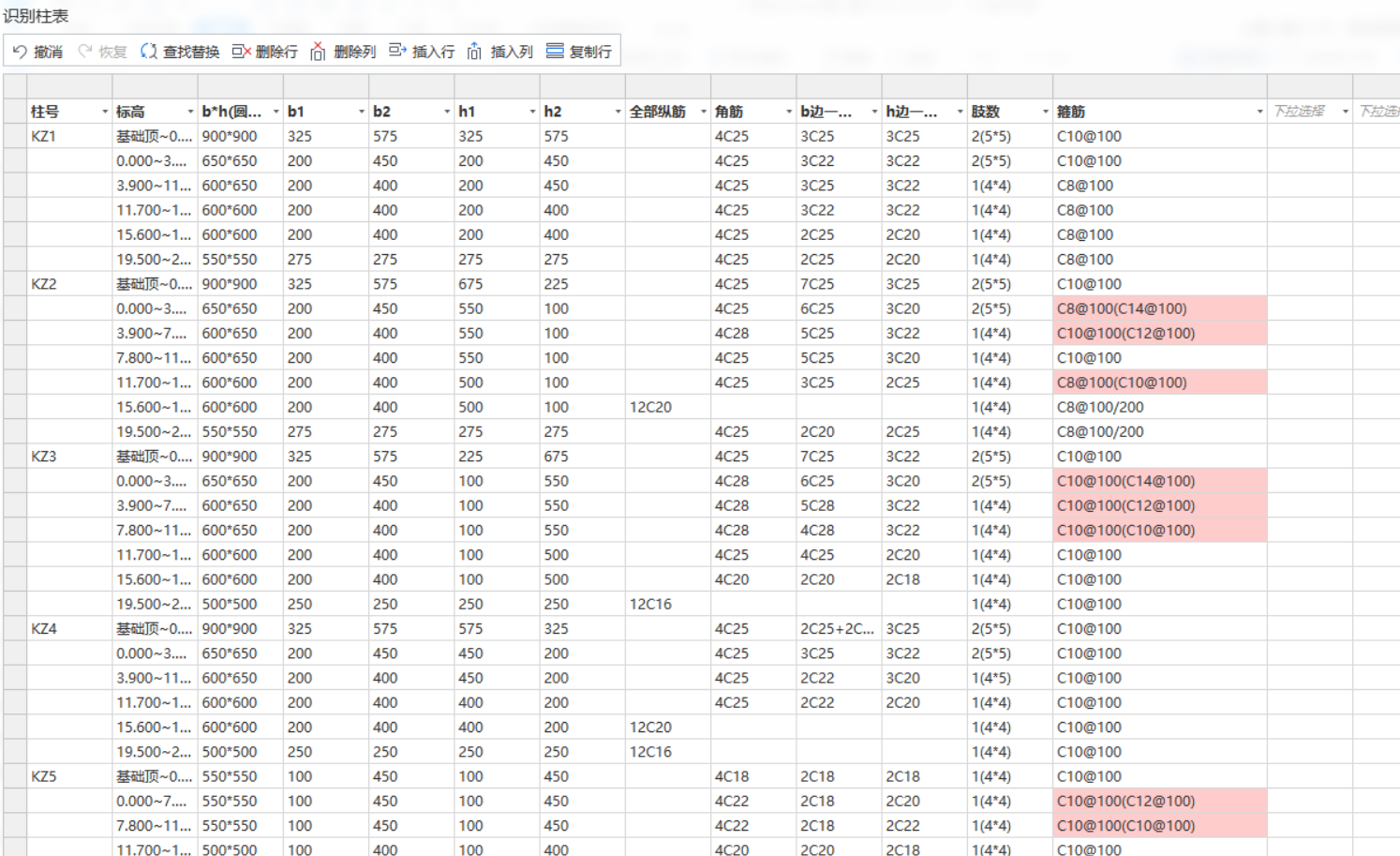This screenshot has height=856, width=1400.
Task: Select the KZ2 column number cell
Action: 69,284
